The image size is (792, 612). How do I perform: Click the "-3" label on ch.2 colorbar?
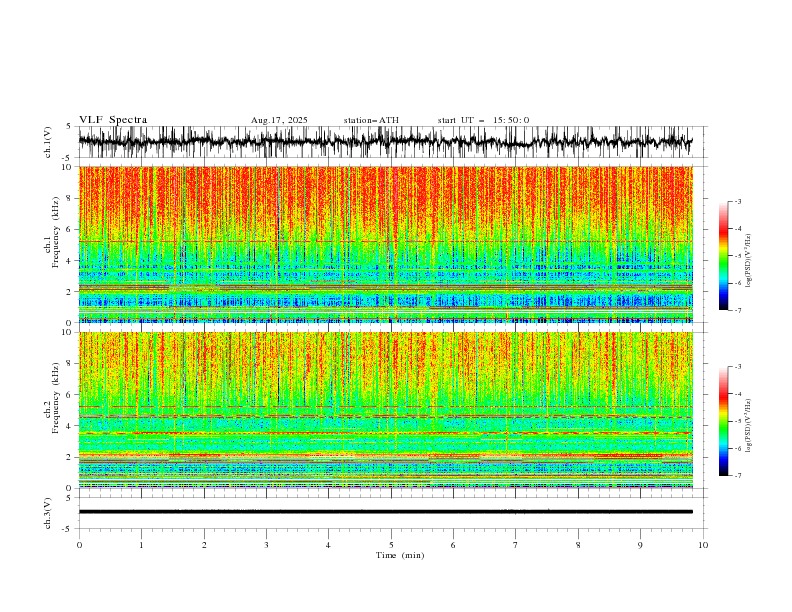pyautogui.click(x=738, y=367)
